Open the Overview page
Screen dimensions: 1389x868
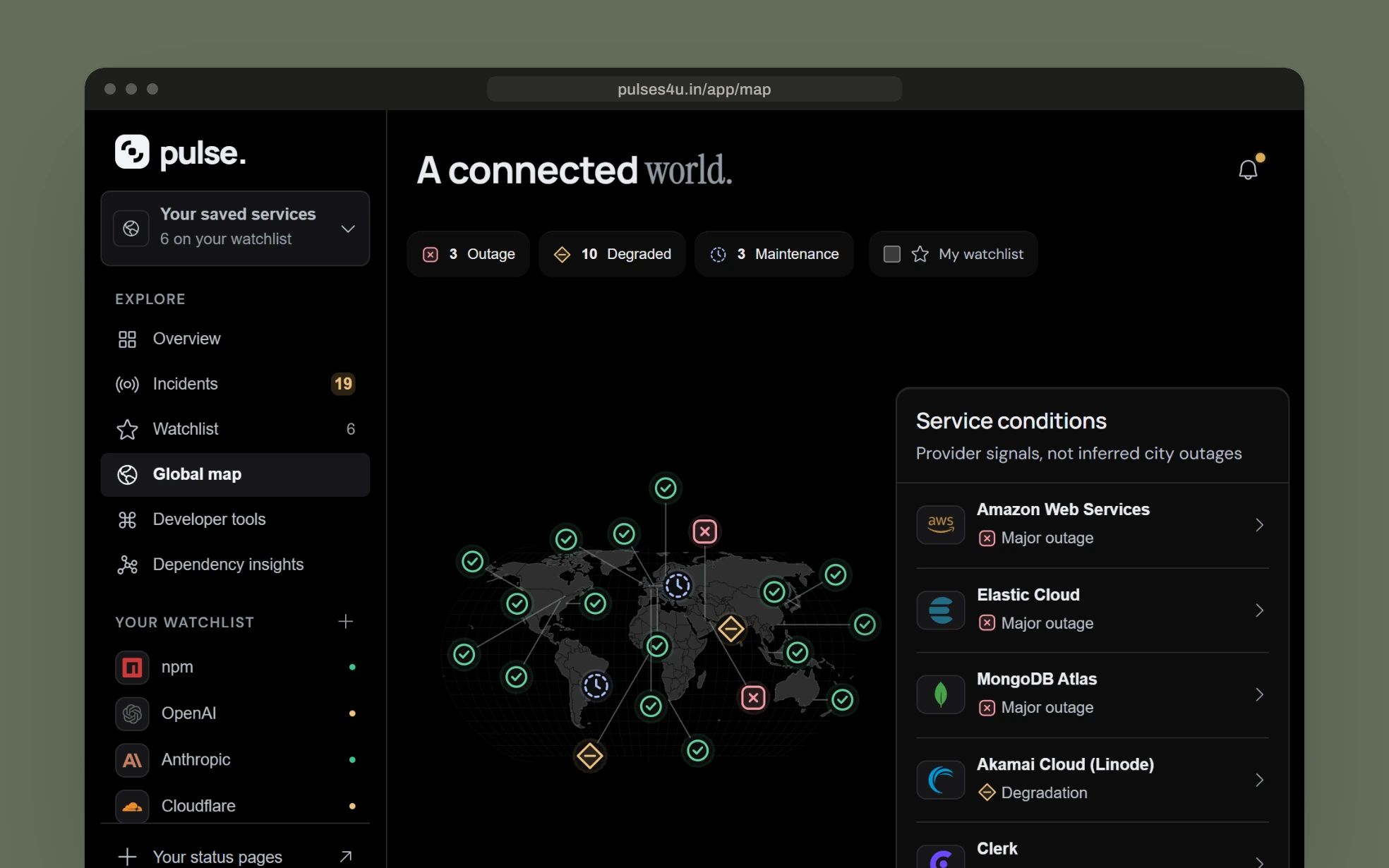(x=235, y=339)
